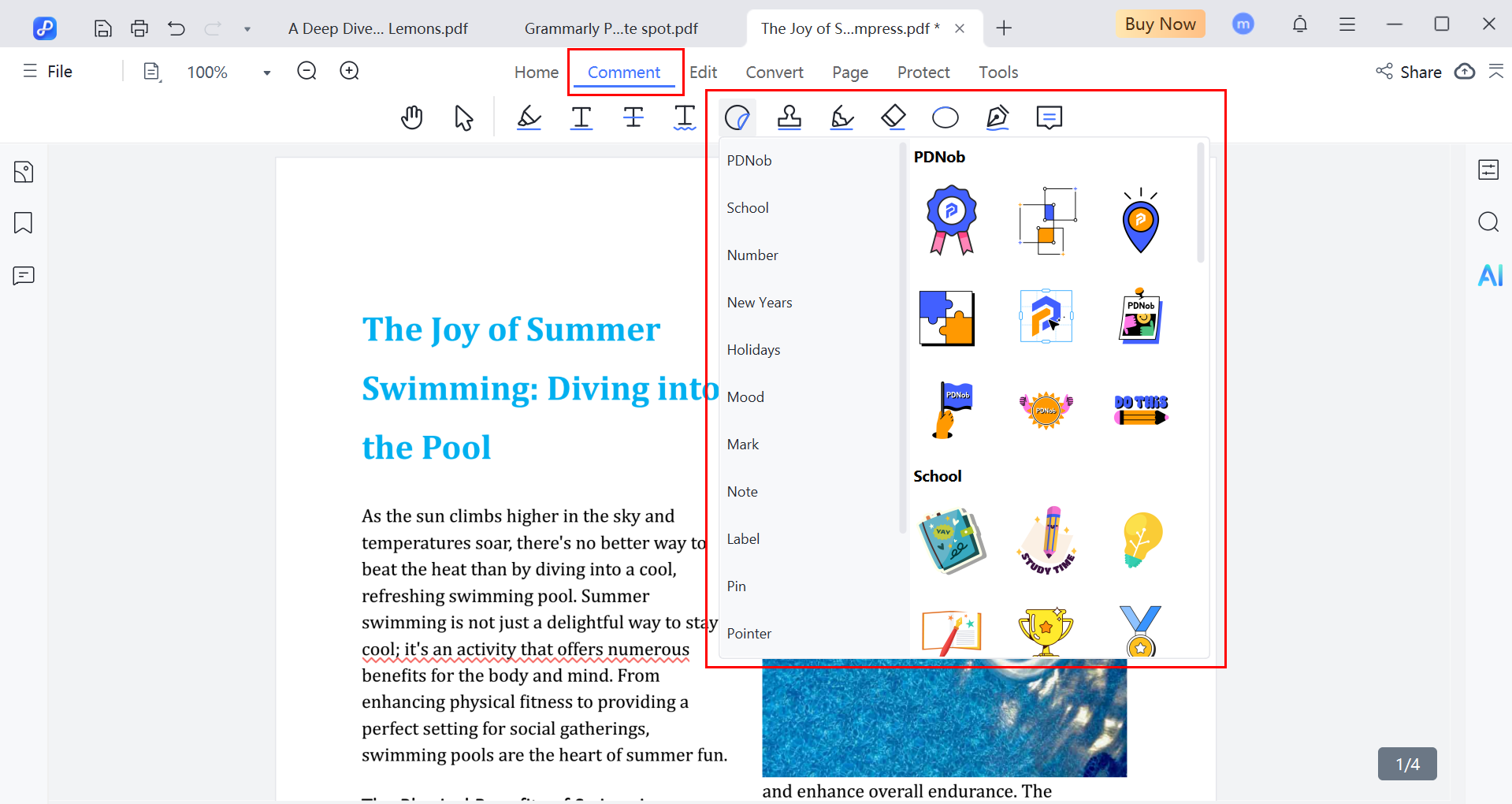Switch to the Convert tab

774,73
